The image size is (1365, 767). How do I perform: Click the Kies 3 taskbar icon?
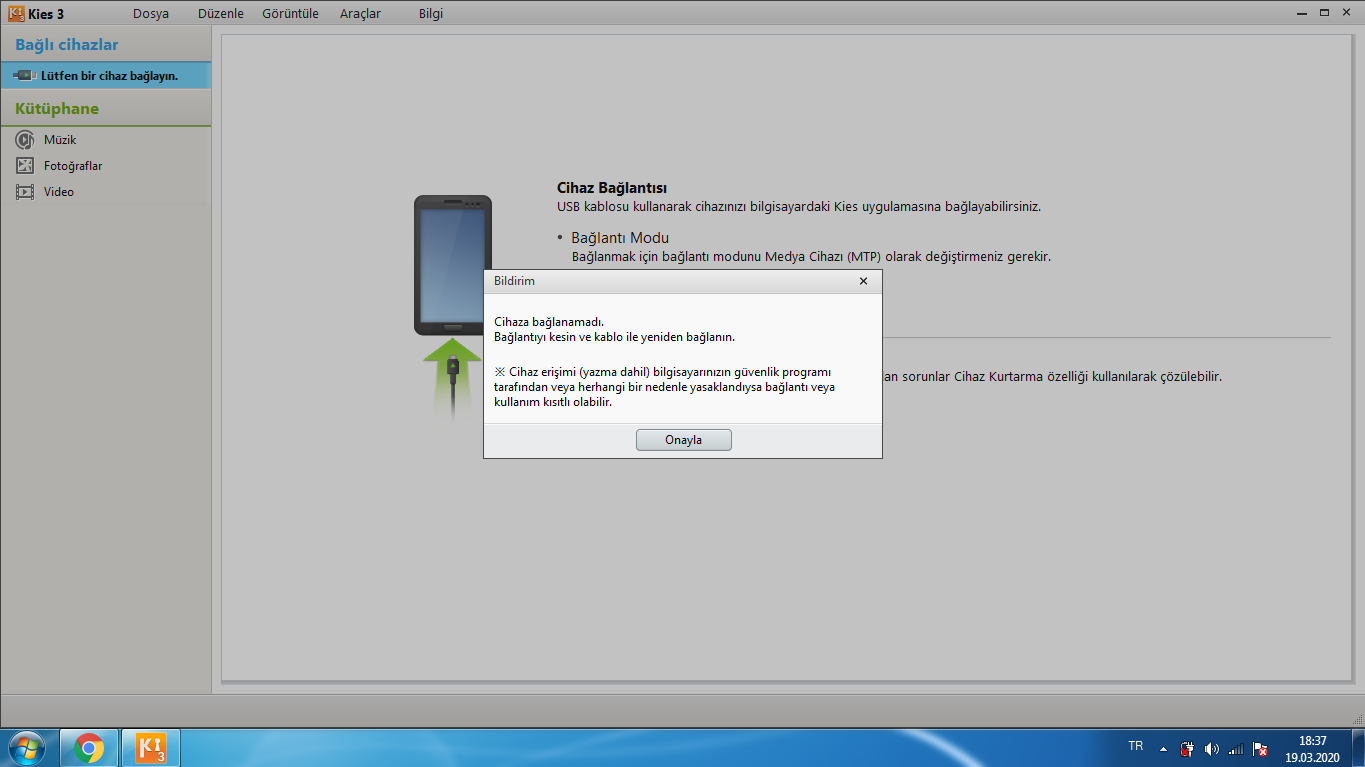[x=151, y=748]
